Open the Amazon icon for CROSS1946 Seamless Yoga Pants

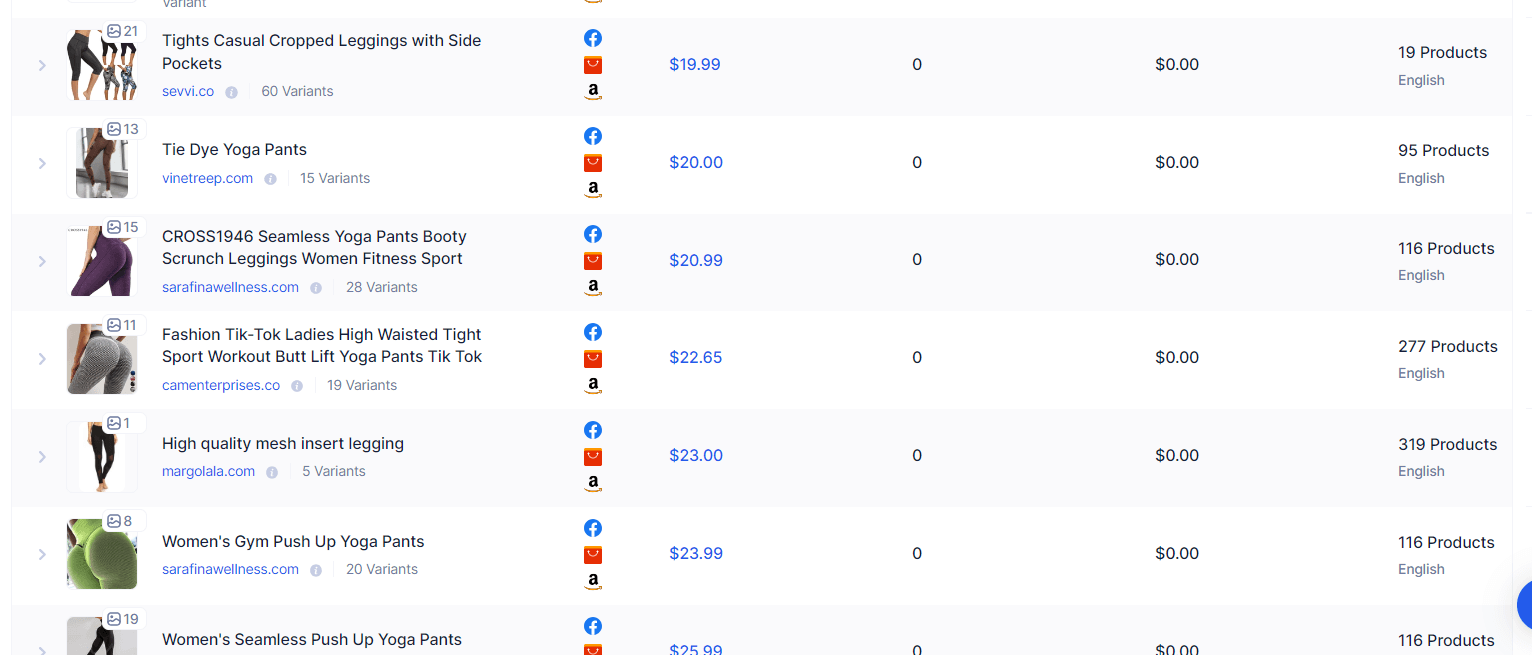593,286
